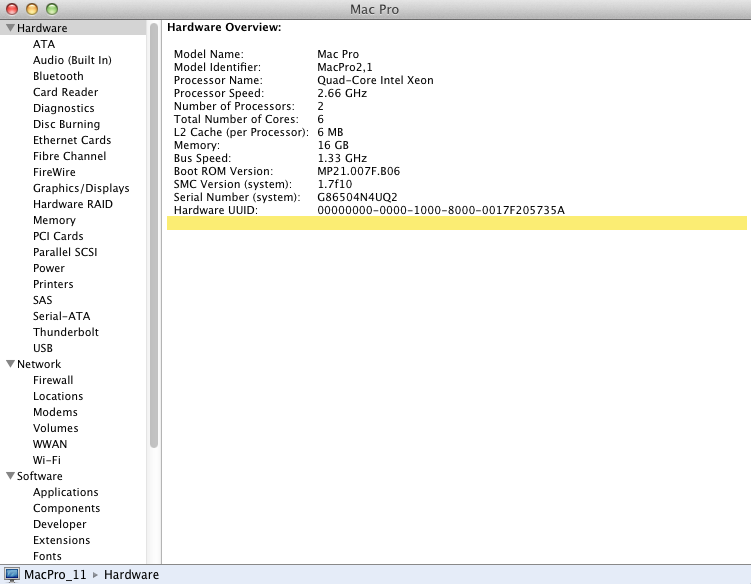Click the sidebar vertical scrollbar thumb
The width and height of the screenshot is (751, 584).
(154, 235)
